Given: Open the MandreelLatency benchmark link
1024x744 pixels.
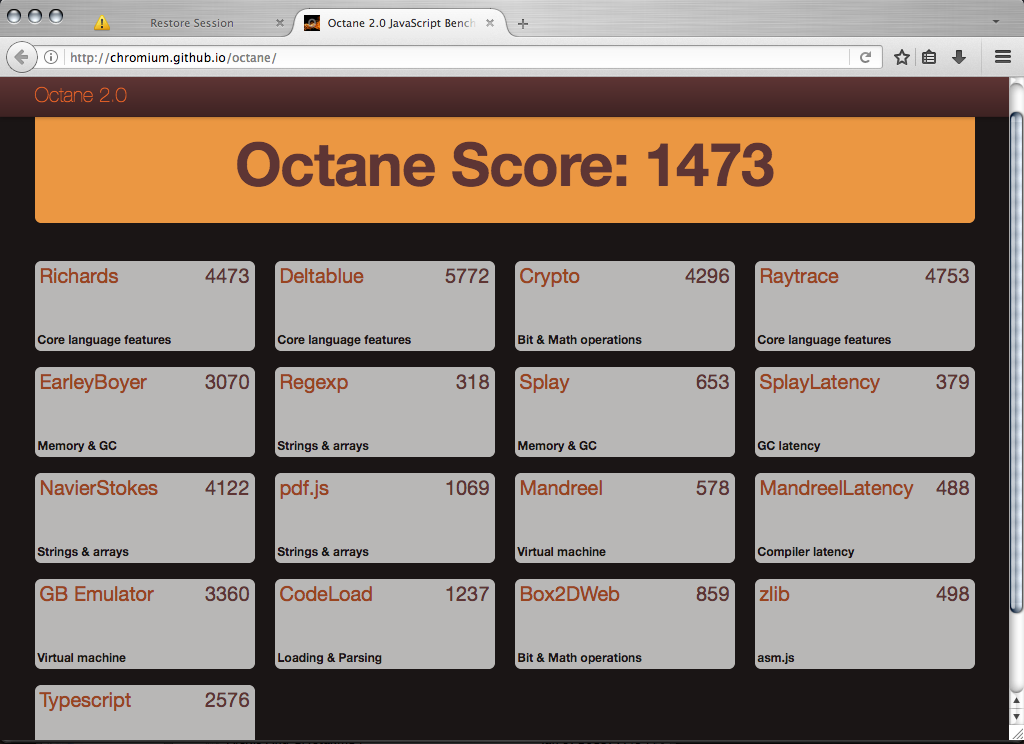Looking at the screenshot, I should (836, 488).
